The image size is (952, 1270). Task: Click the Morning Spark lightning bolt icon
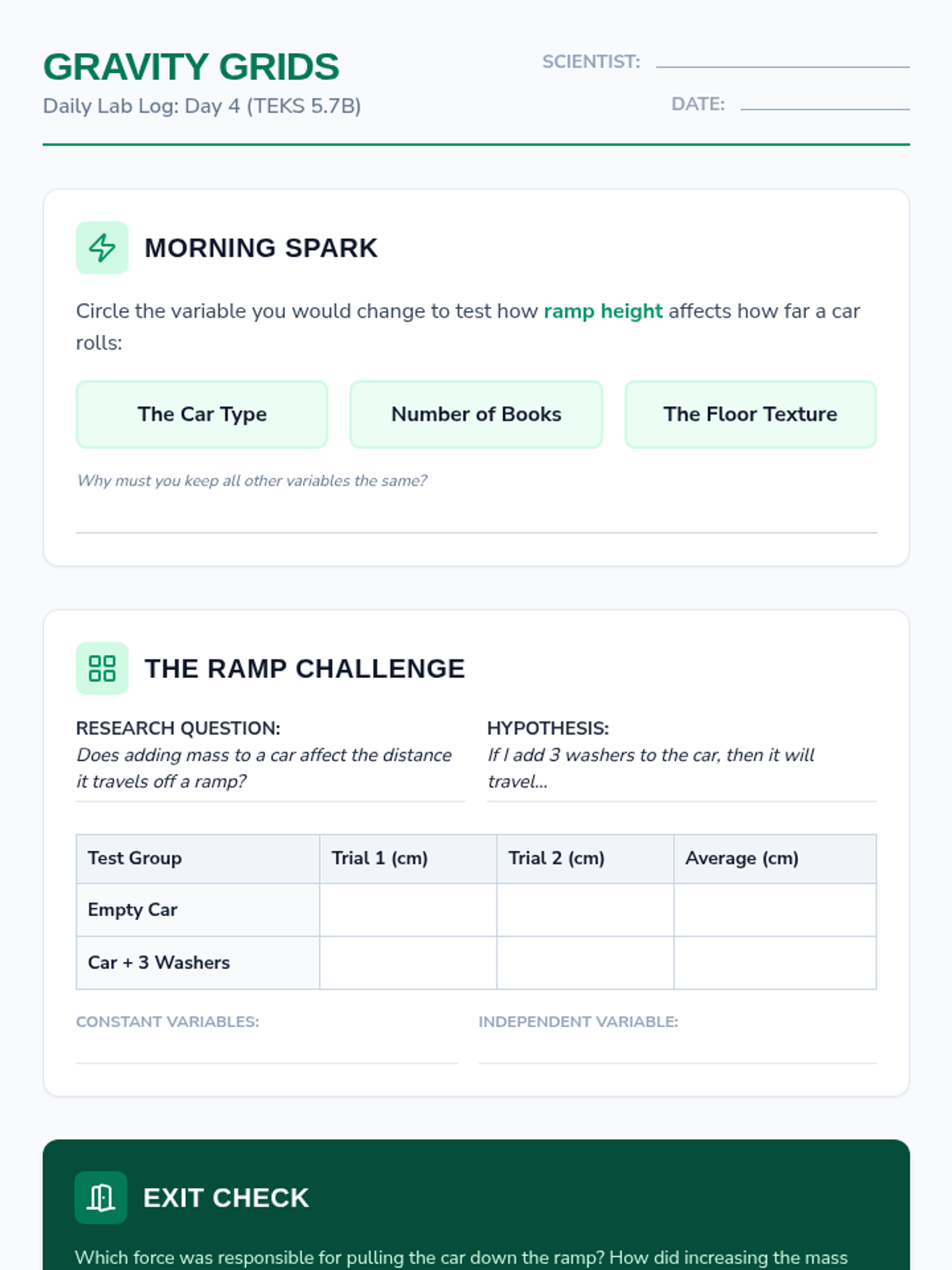click(102, 248)
